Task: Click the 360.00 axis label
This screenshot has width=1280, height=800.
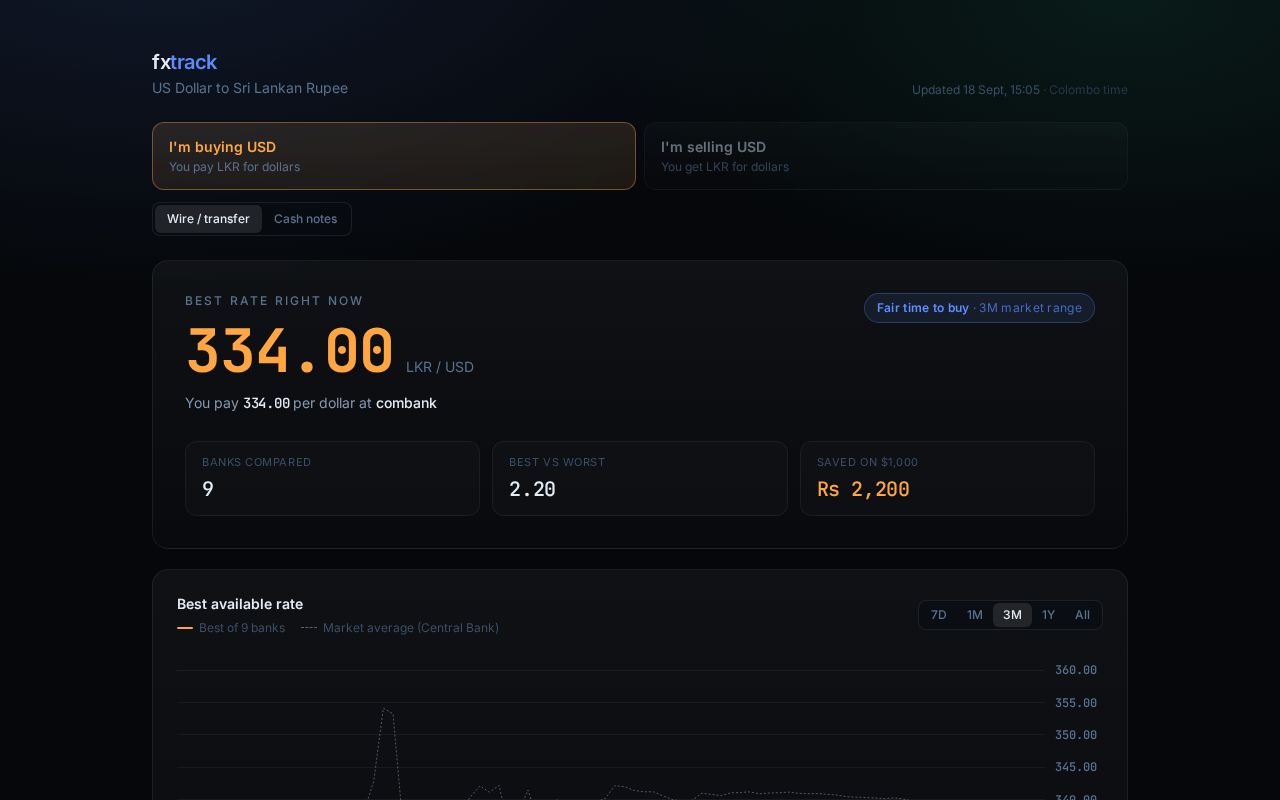Action: tap(1076, 670)
